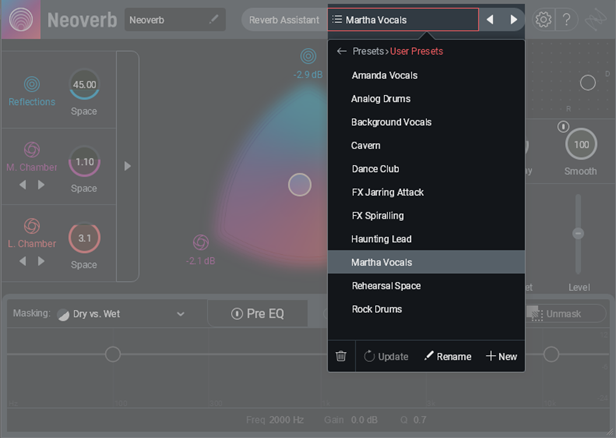
Task: Go back with the Presets arrow icon
Action: coord(341,51)
